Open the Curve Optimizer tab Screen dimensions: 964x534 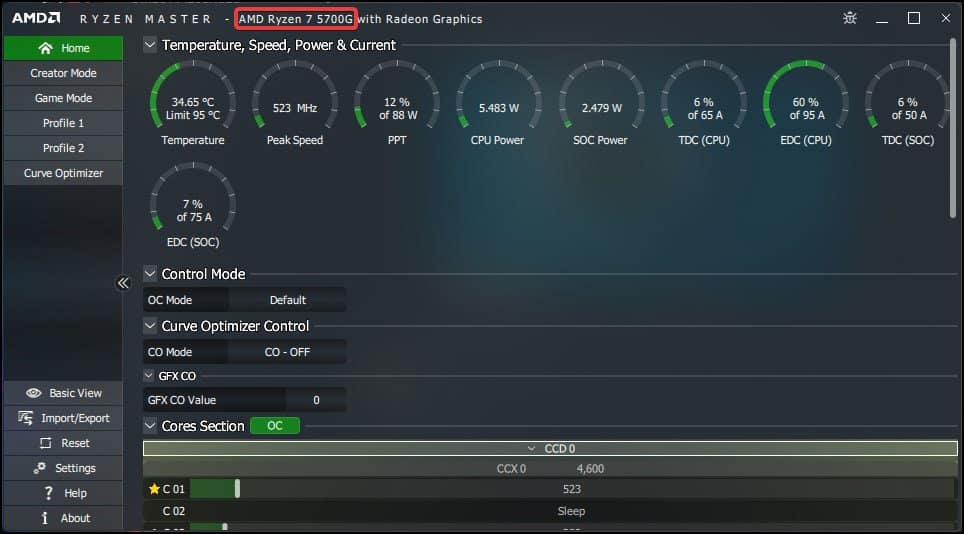click(x=63, y=173)
